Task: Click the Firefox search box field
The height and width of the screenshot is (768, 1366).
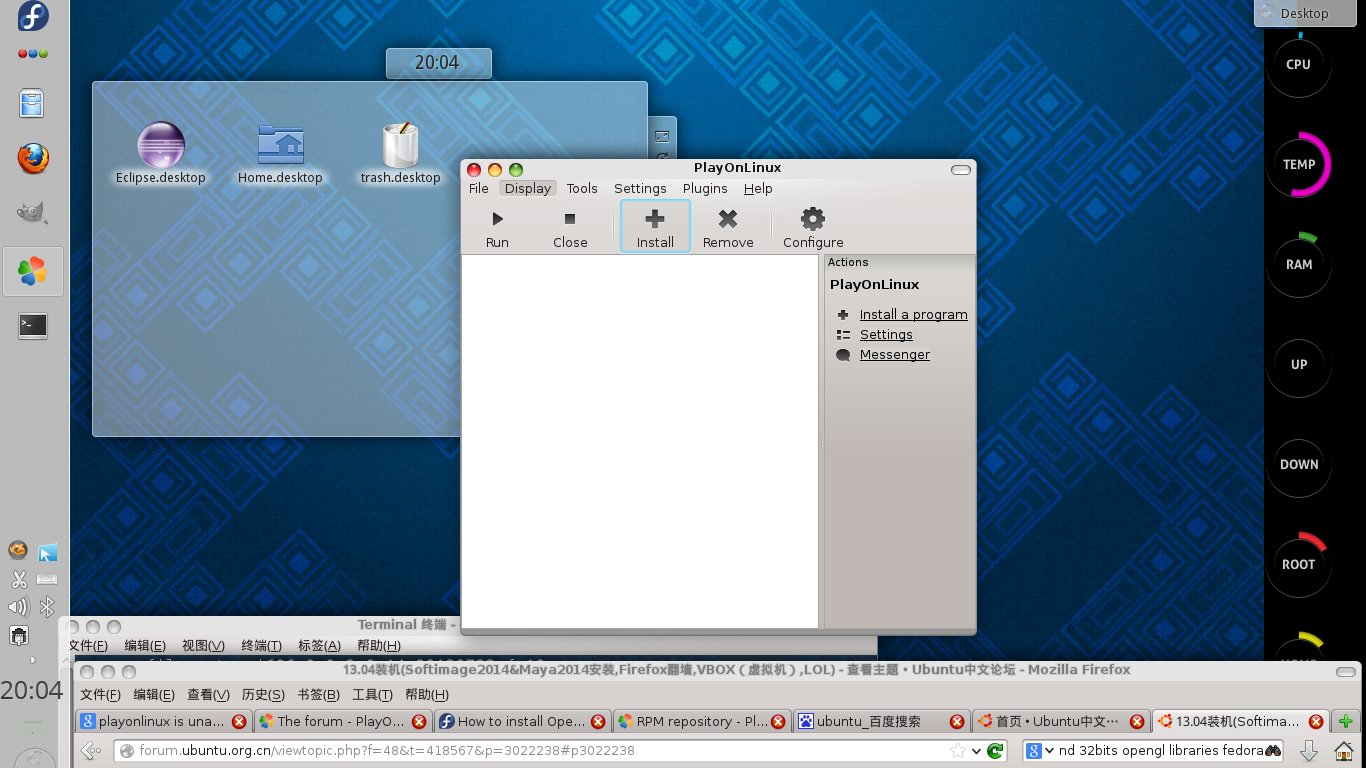Action: pyautogui.click(x=1155, y=750)
